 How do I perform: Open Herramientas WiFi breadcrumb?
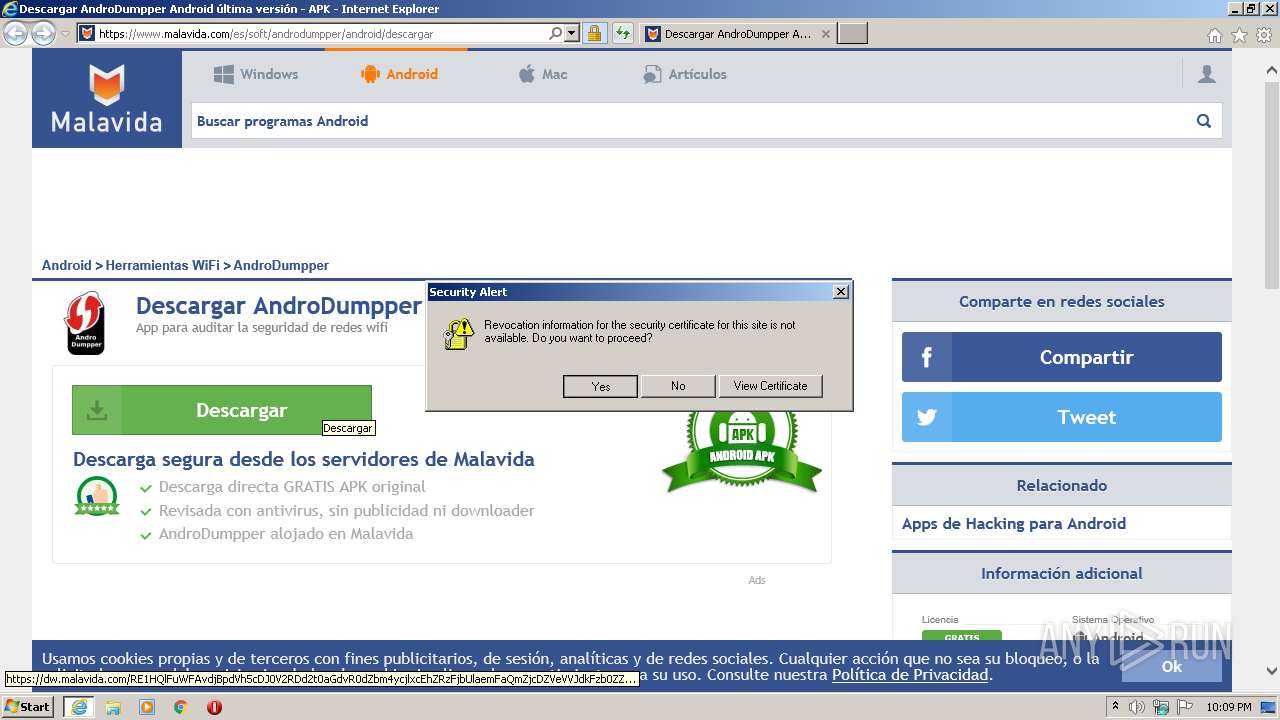click(162, 265)
